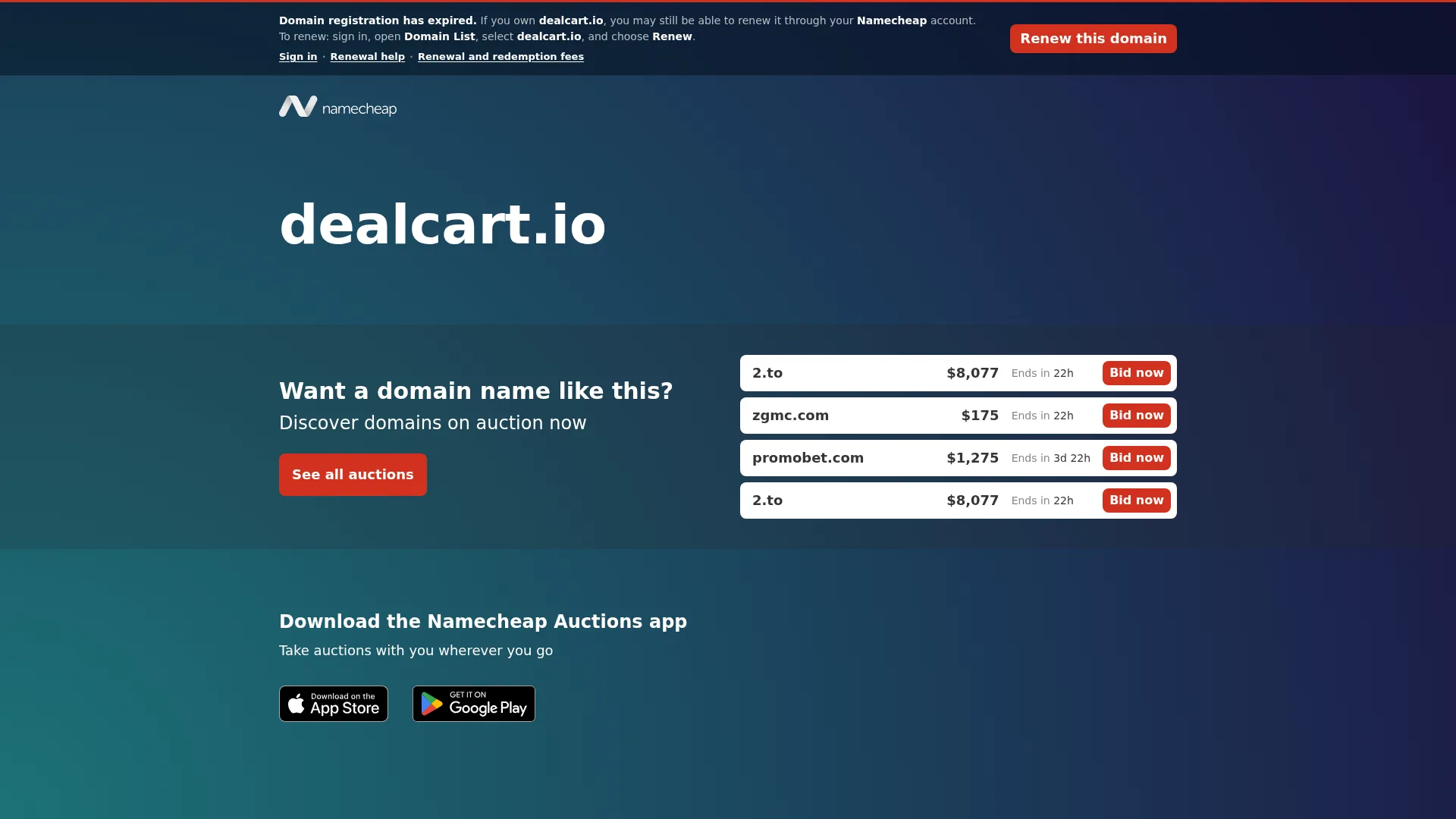Open the Google Play download badge
The image size is (1456, 819).
(x=474, y=704)
